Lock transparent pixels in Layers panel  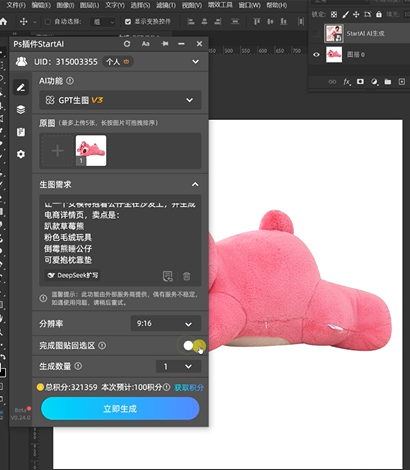point(334,14)
